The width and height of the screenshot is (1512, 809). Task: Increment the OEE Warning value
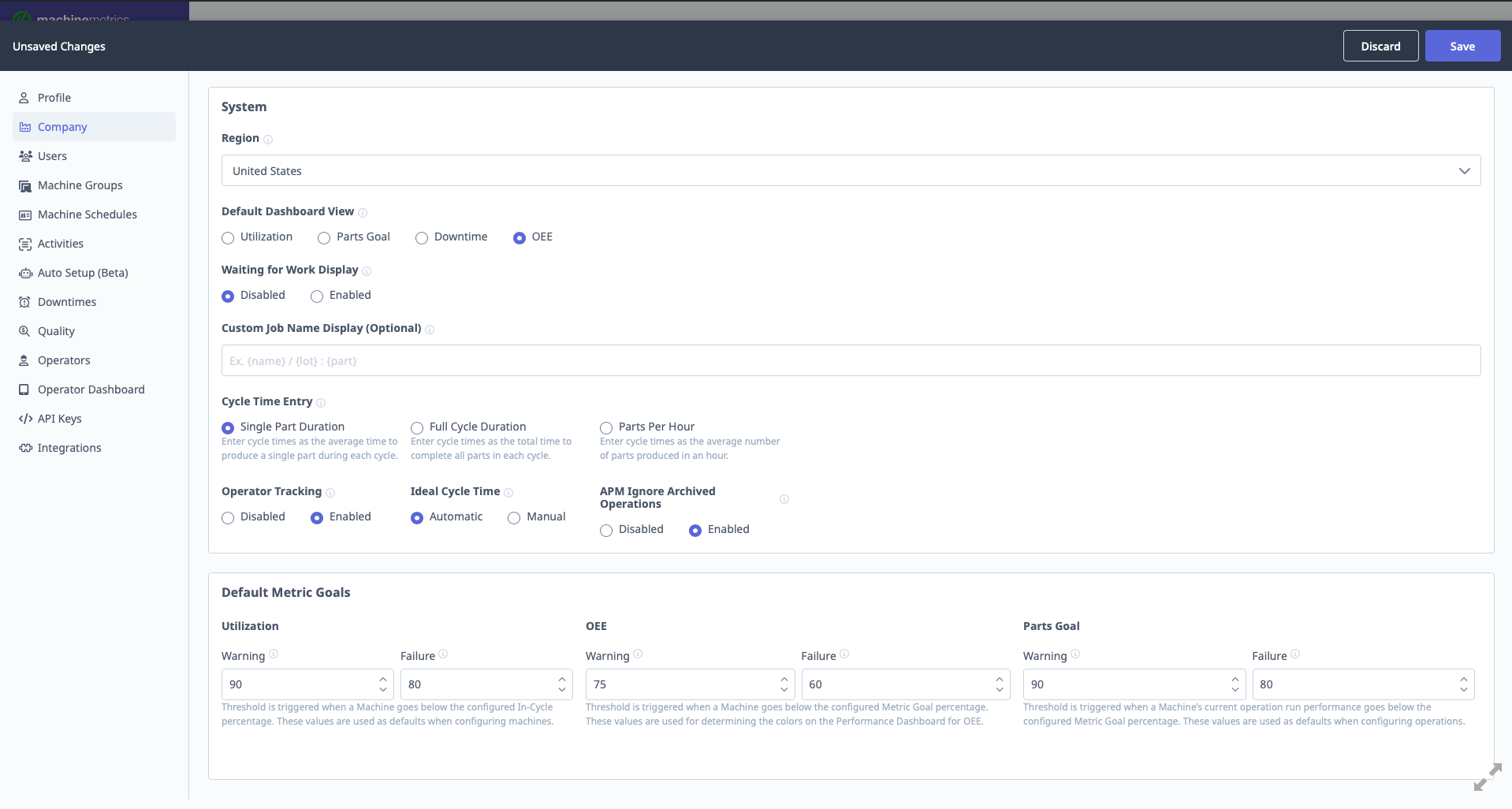tap(783, 679)
